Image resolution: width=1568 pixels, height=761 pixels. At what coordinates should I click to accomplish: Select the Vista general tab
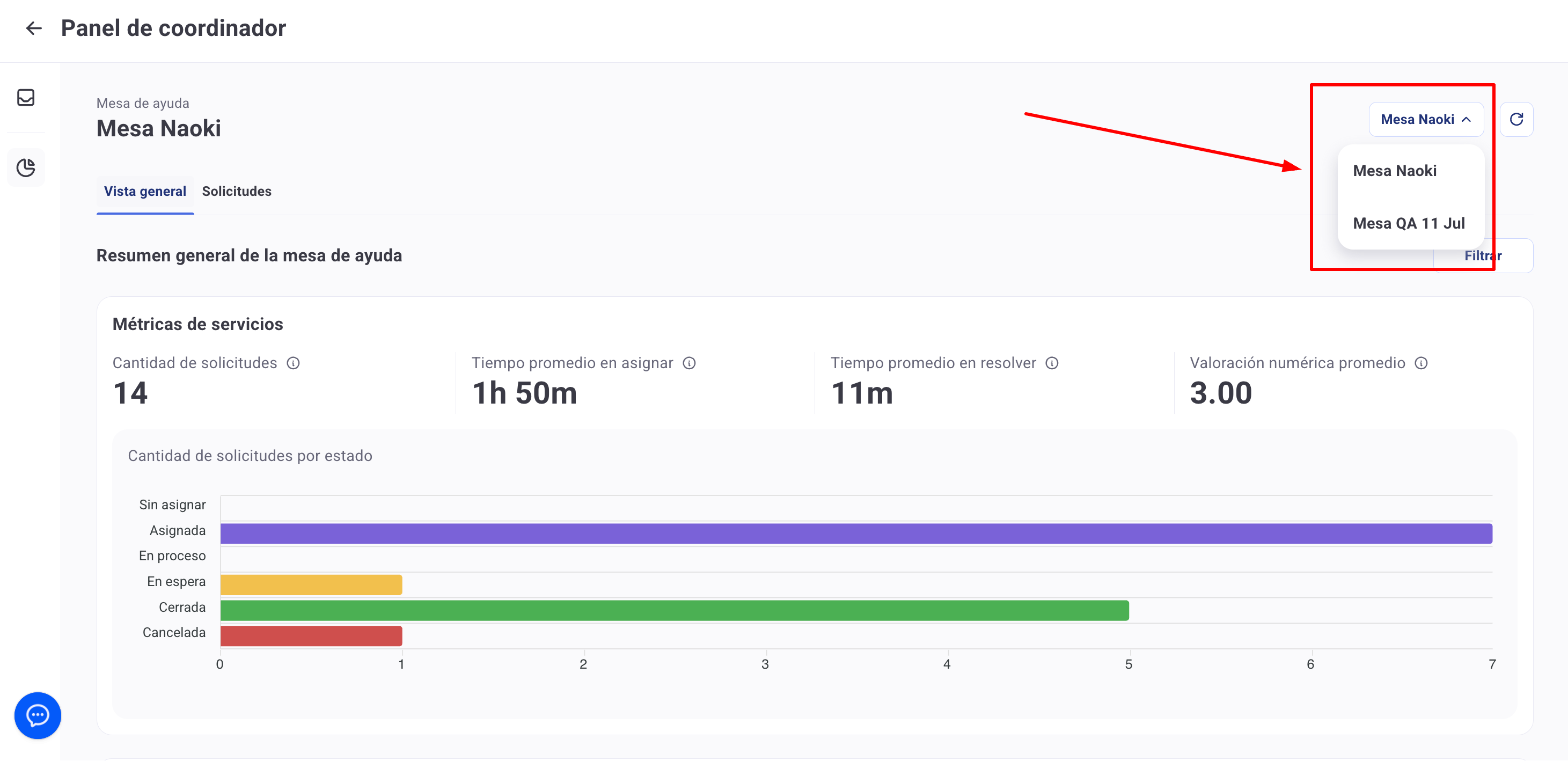click(x=145, y=191)
